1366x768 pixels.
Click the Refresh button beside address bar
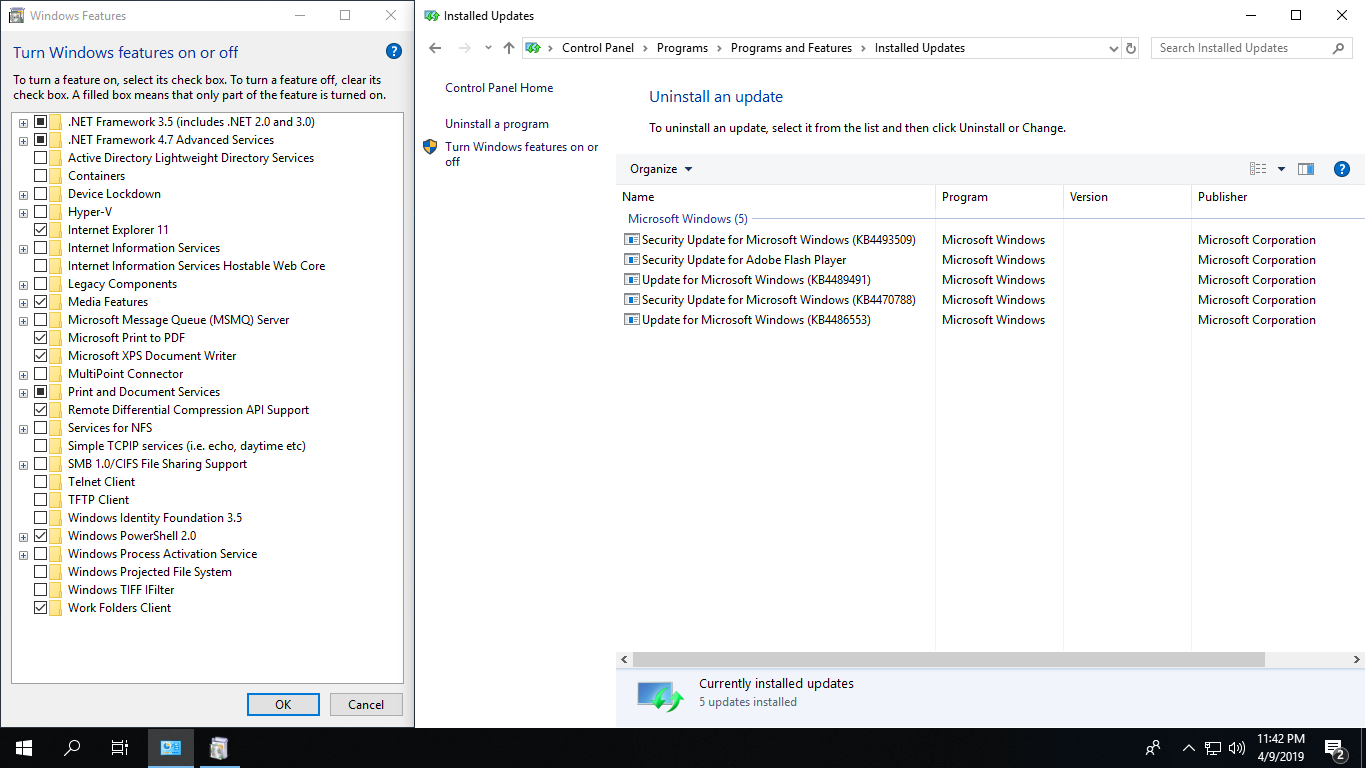click(1131, 48)
